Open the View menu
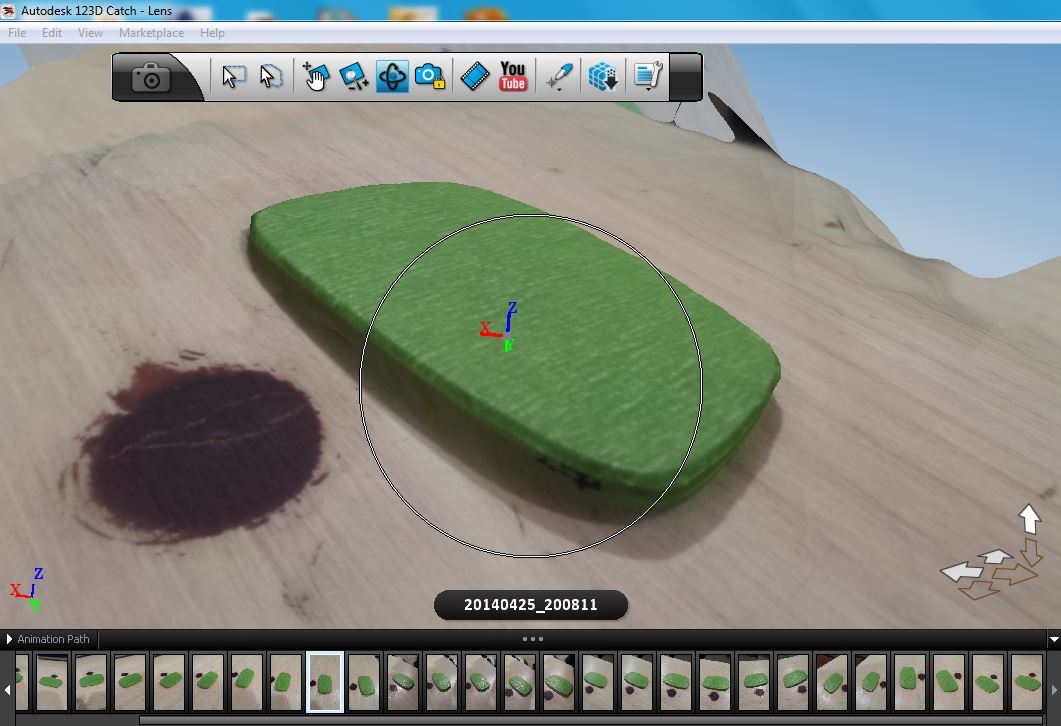This screenshot has height=726, width=1061. click(90, 32)
